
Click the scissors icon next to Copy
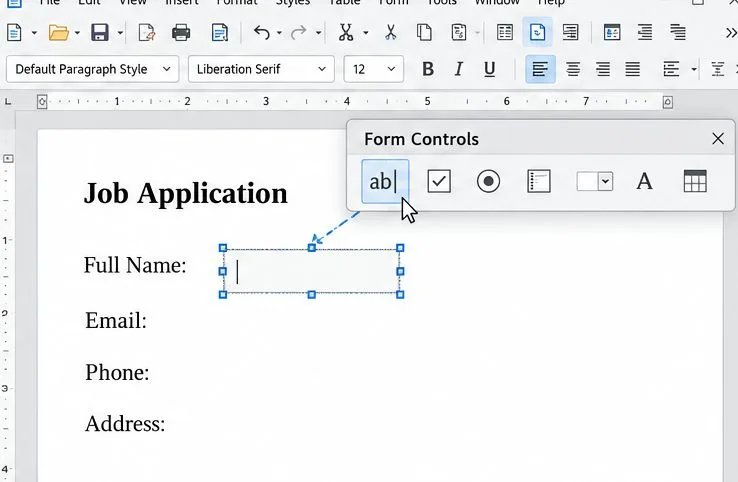[390, 33]
